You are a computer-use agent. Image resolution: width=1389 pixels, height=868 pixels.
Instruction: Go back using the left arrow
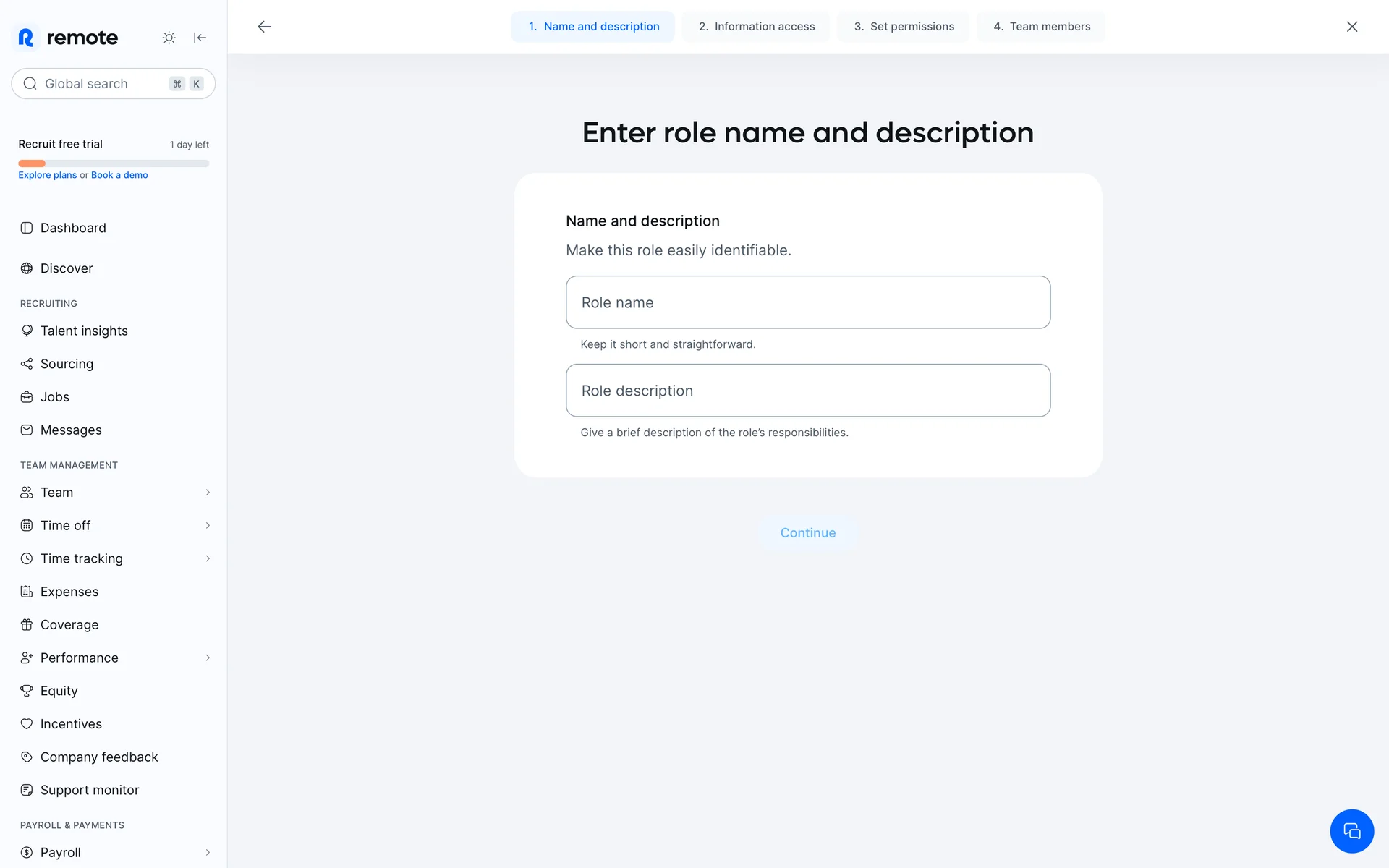[x=265, y=27]
